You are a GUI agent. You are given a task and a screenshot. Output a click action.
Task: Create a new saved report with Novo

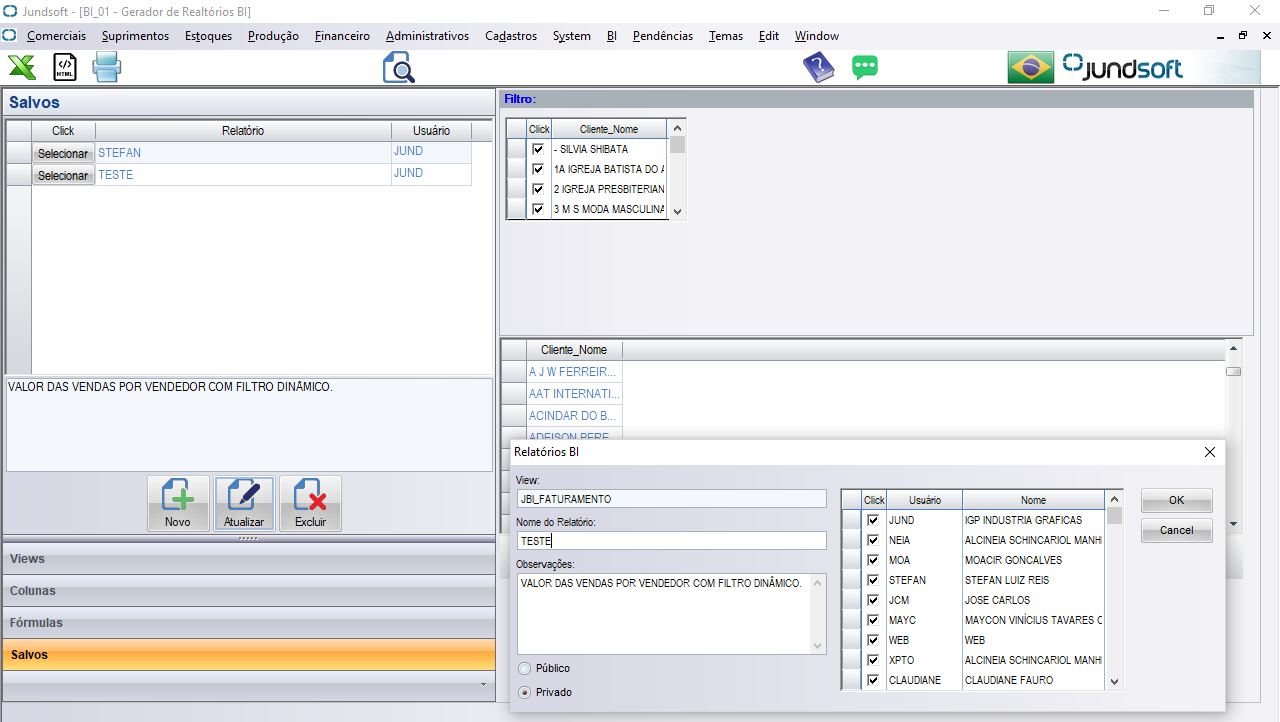click(178, 503)
